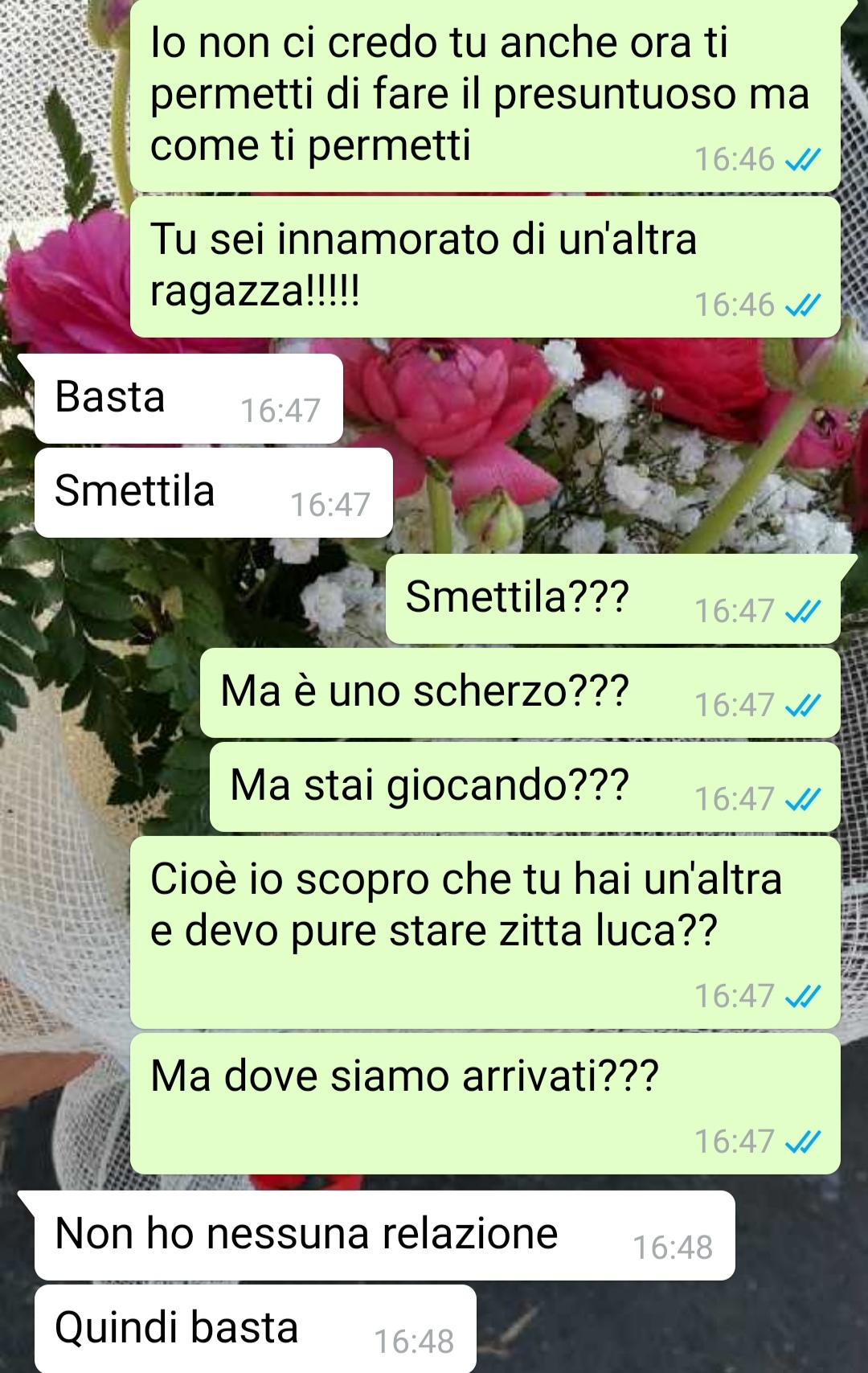Tap the read ticks on 'Ma stai giocando???' message
868x1373 pixels.
[x=802, y=799]
